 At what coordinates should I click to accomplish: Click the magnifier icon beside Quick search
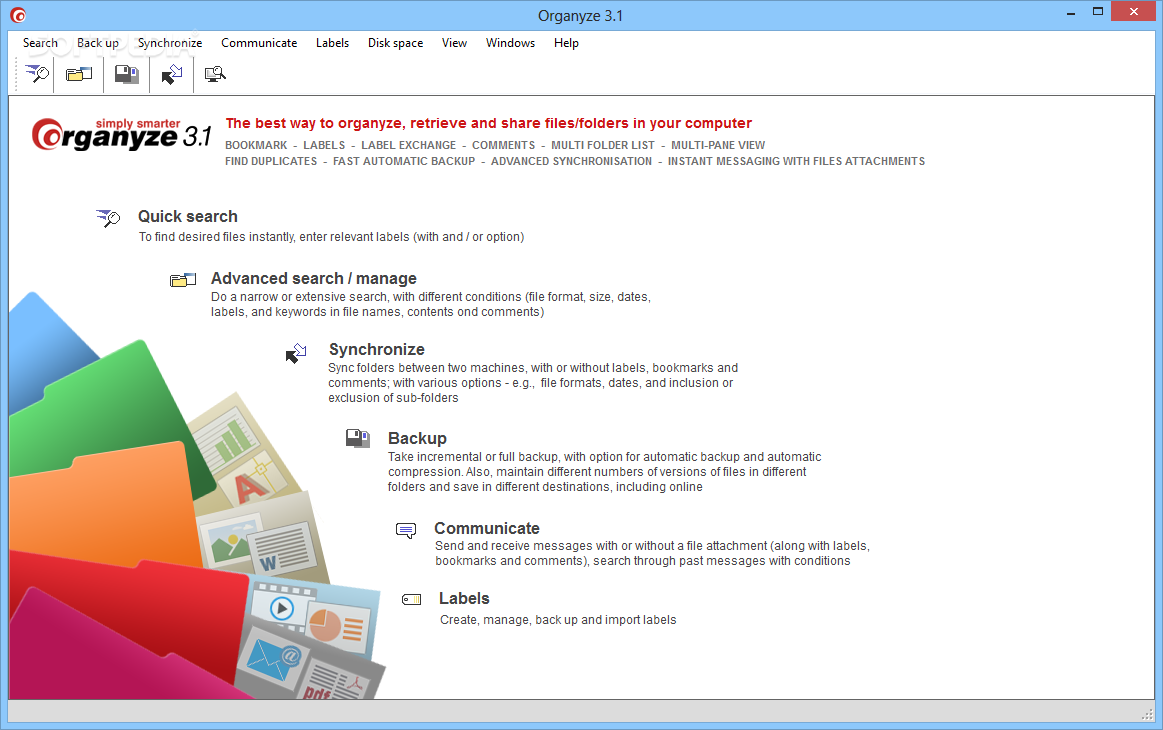click(108, 217)
